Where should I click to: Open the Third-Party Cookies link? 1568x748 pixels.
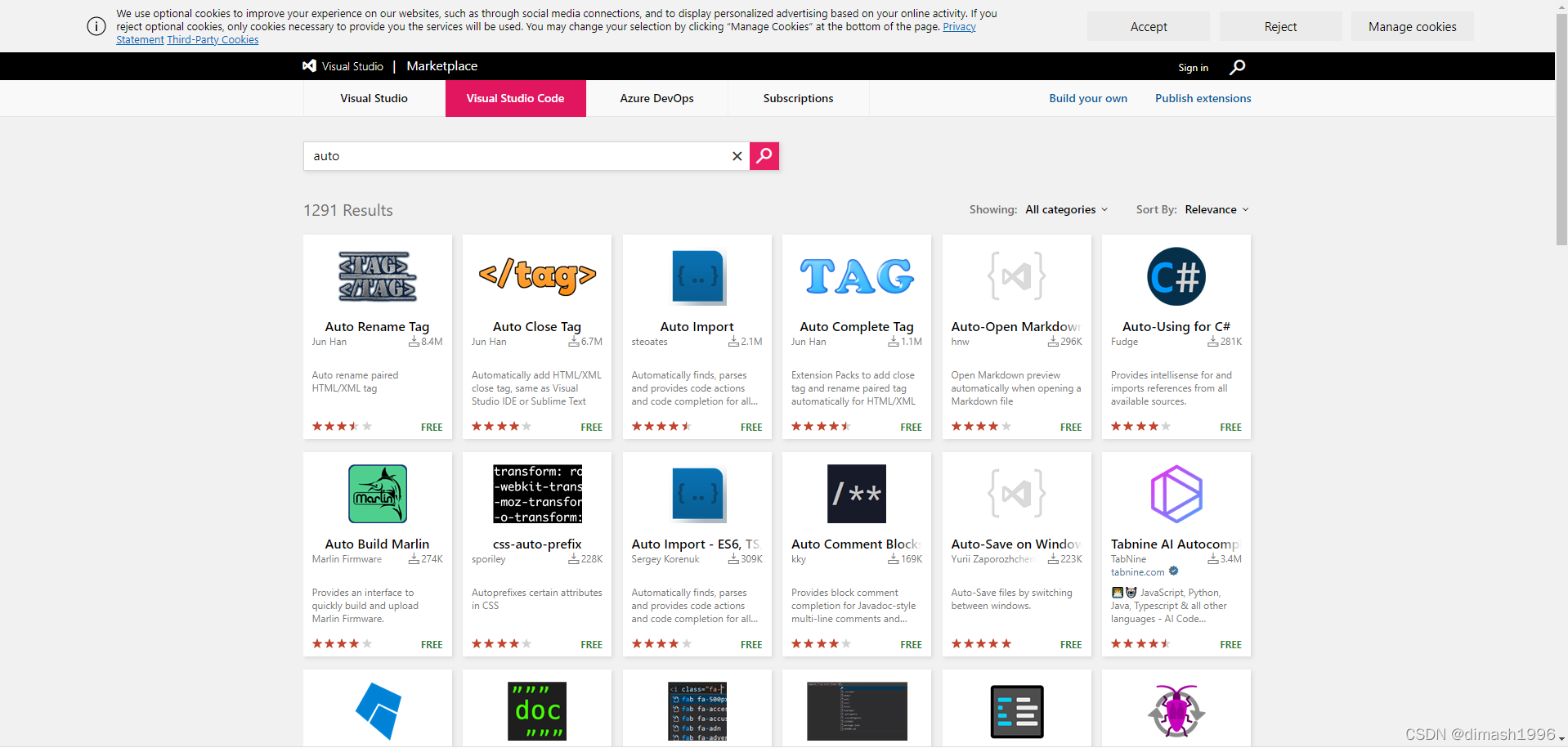213,40
